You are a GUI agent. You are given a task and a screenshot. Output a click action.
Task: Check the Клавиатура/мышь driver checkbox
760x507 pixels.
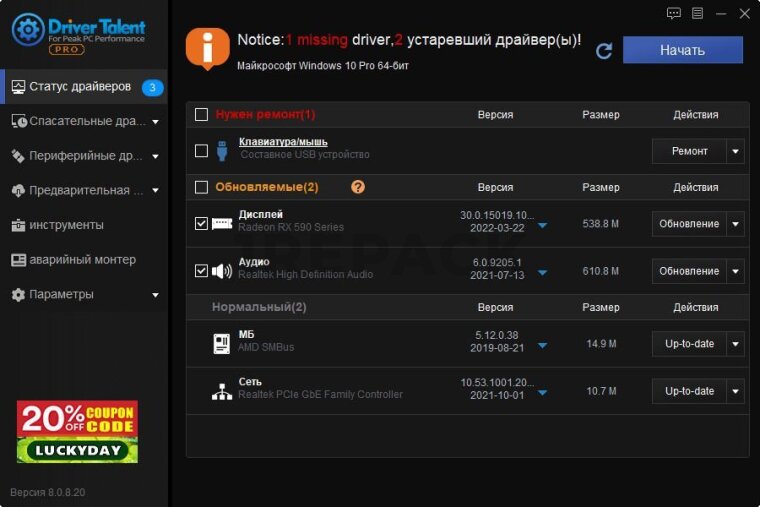[x=201, y=151]
